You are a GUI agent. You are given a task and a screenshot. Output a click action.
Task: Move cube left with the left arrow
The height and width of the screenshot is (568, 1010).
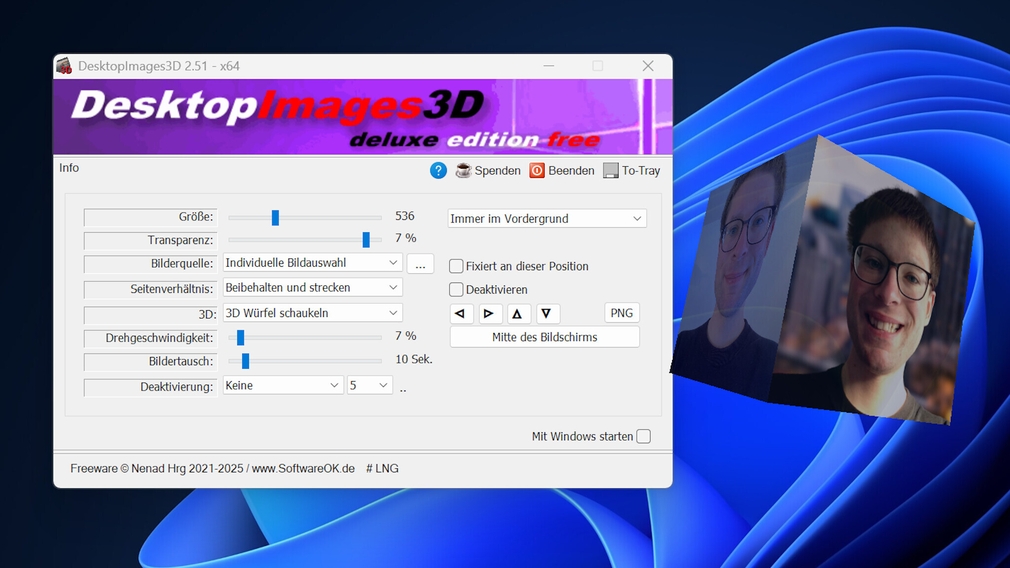(x=460, y=314)
